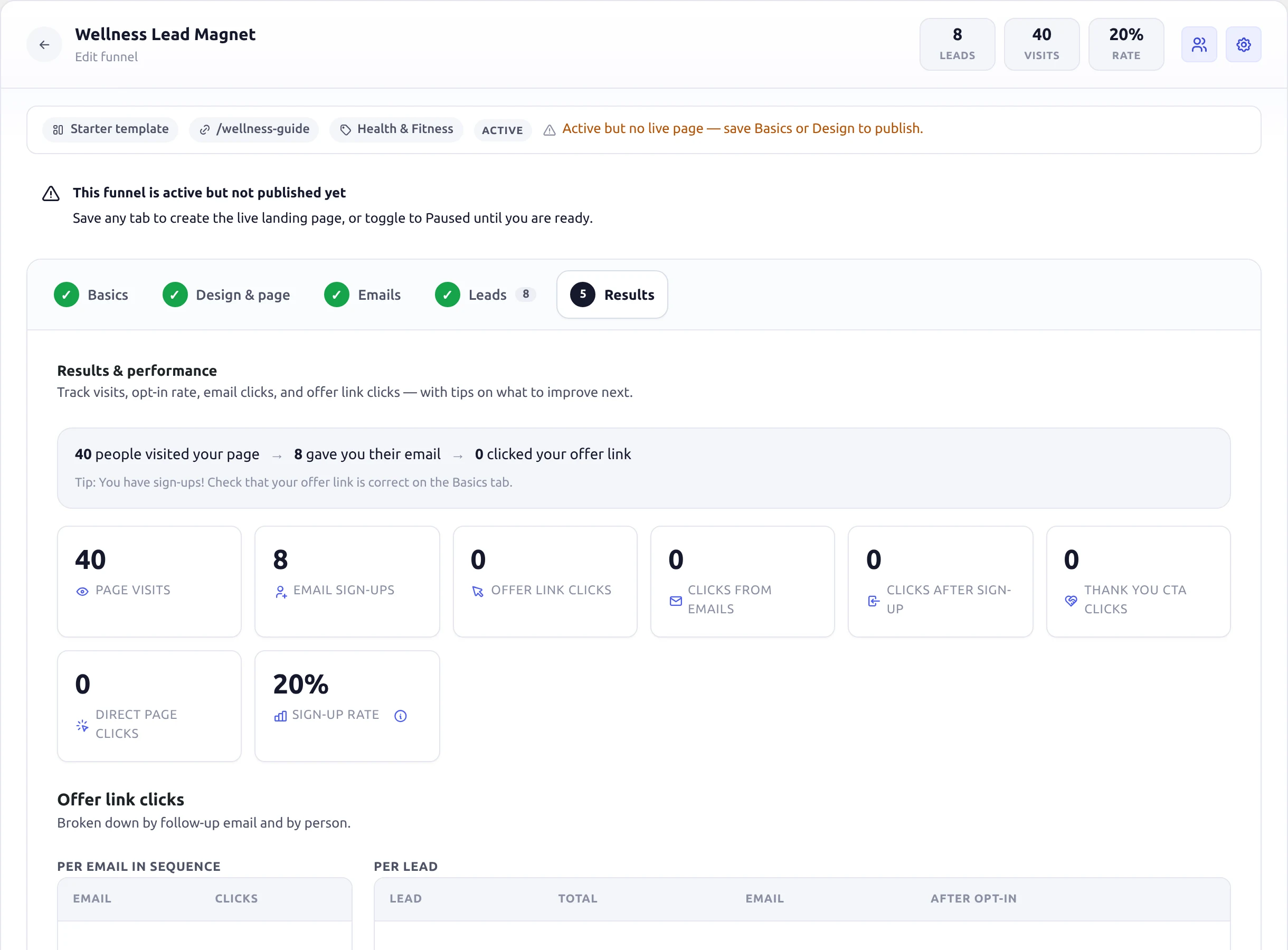Screen dimensions: 1288x950
Task: Click the info icon beside Sign-up Rate
Action: (x=400, y=715)
